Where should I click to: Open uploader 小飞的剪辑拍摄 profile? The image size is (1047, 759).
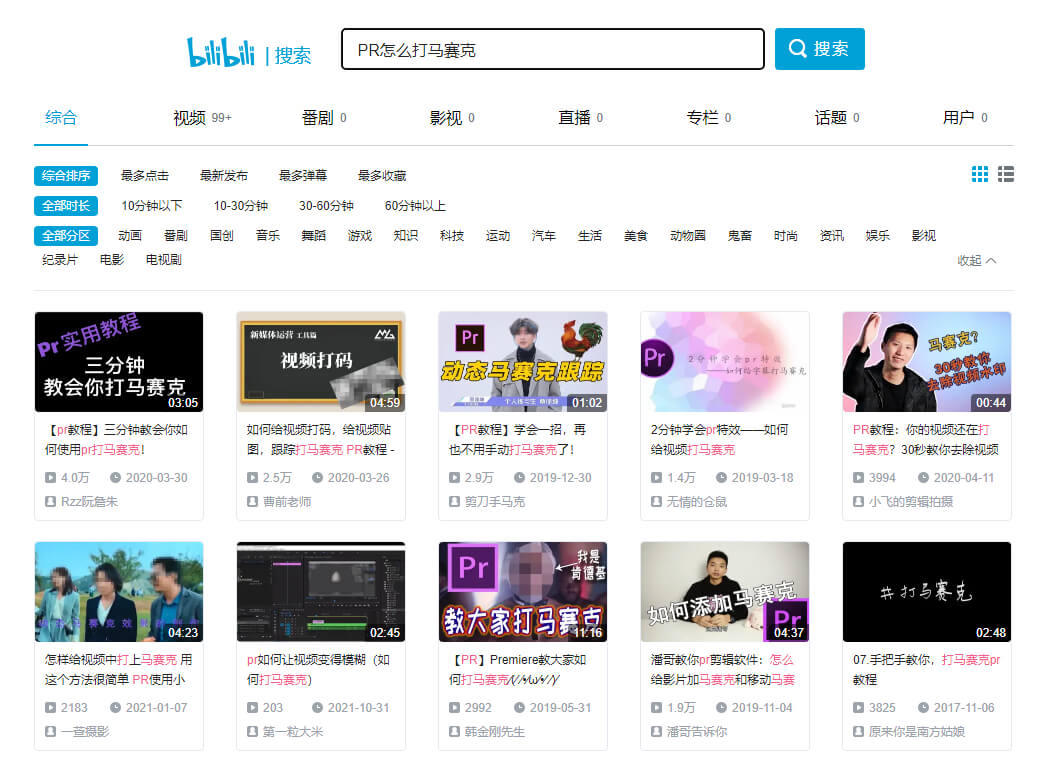pos(911,501)
